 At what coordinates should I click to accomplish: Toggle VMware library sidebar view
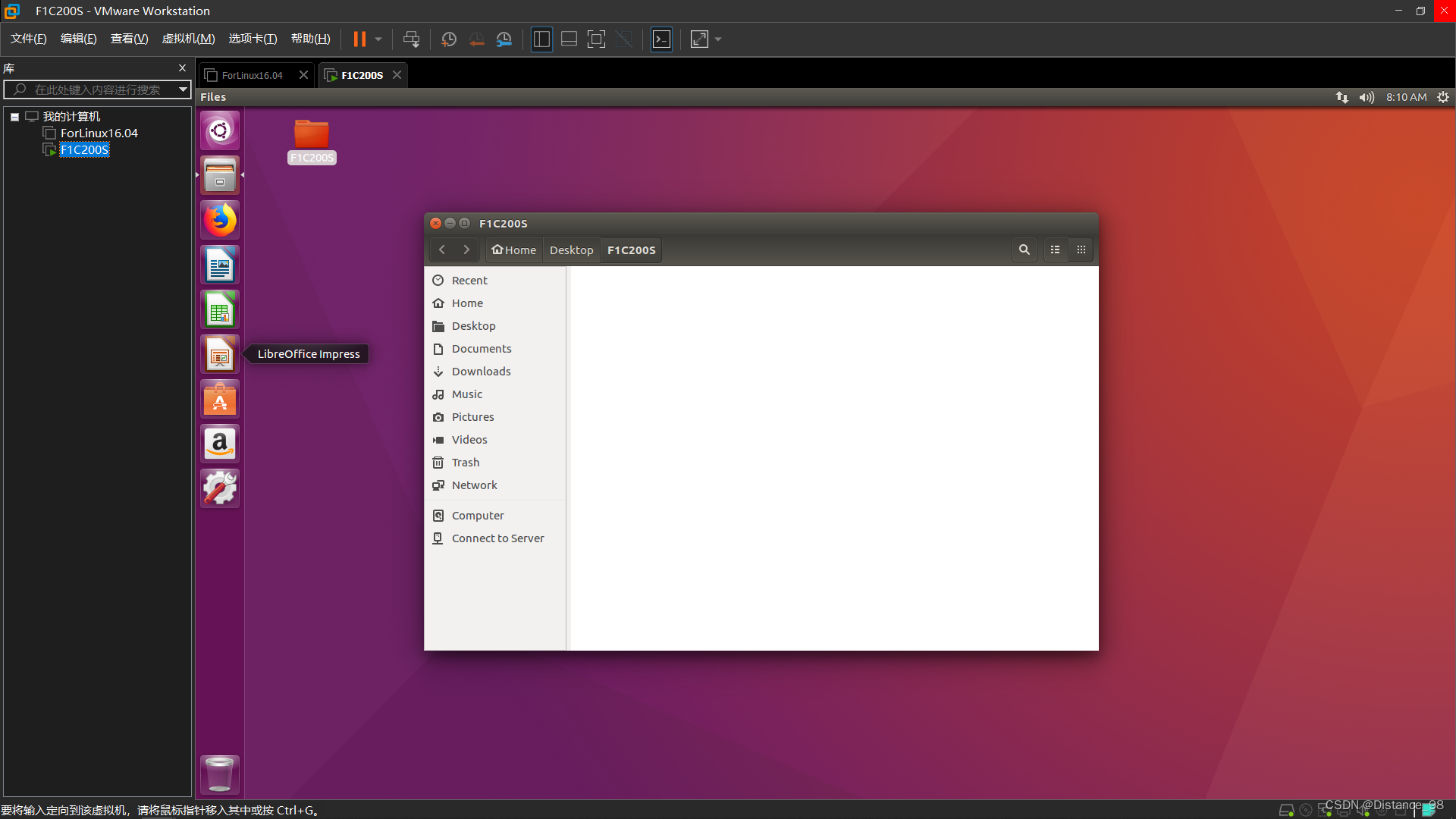[541, 39]
